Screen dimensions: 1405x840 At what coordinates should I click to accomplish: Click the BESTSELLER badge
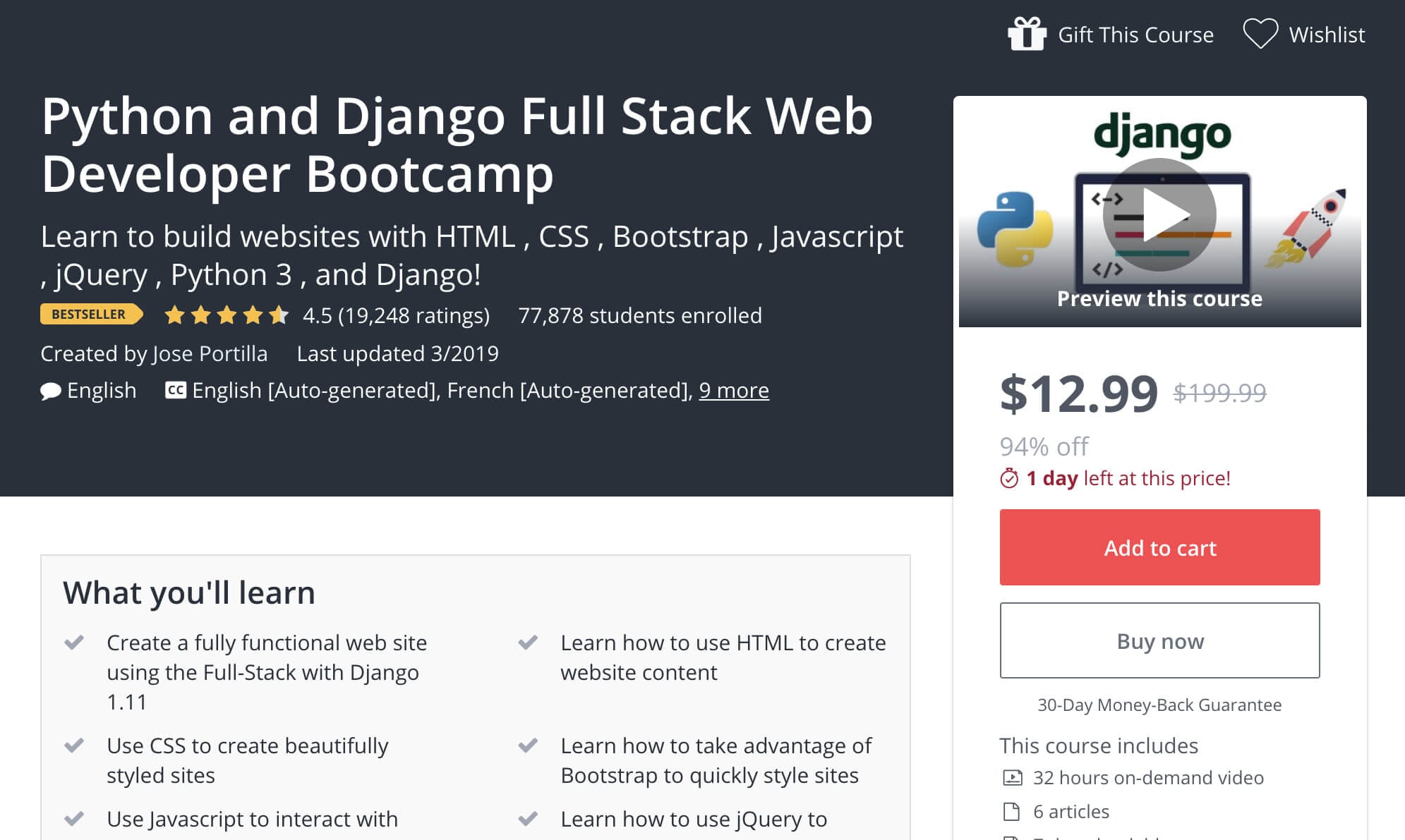pyautogui.click(x=91, y=315)
